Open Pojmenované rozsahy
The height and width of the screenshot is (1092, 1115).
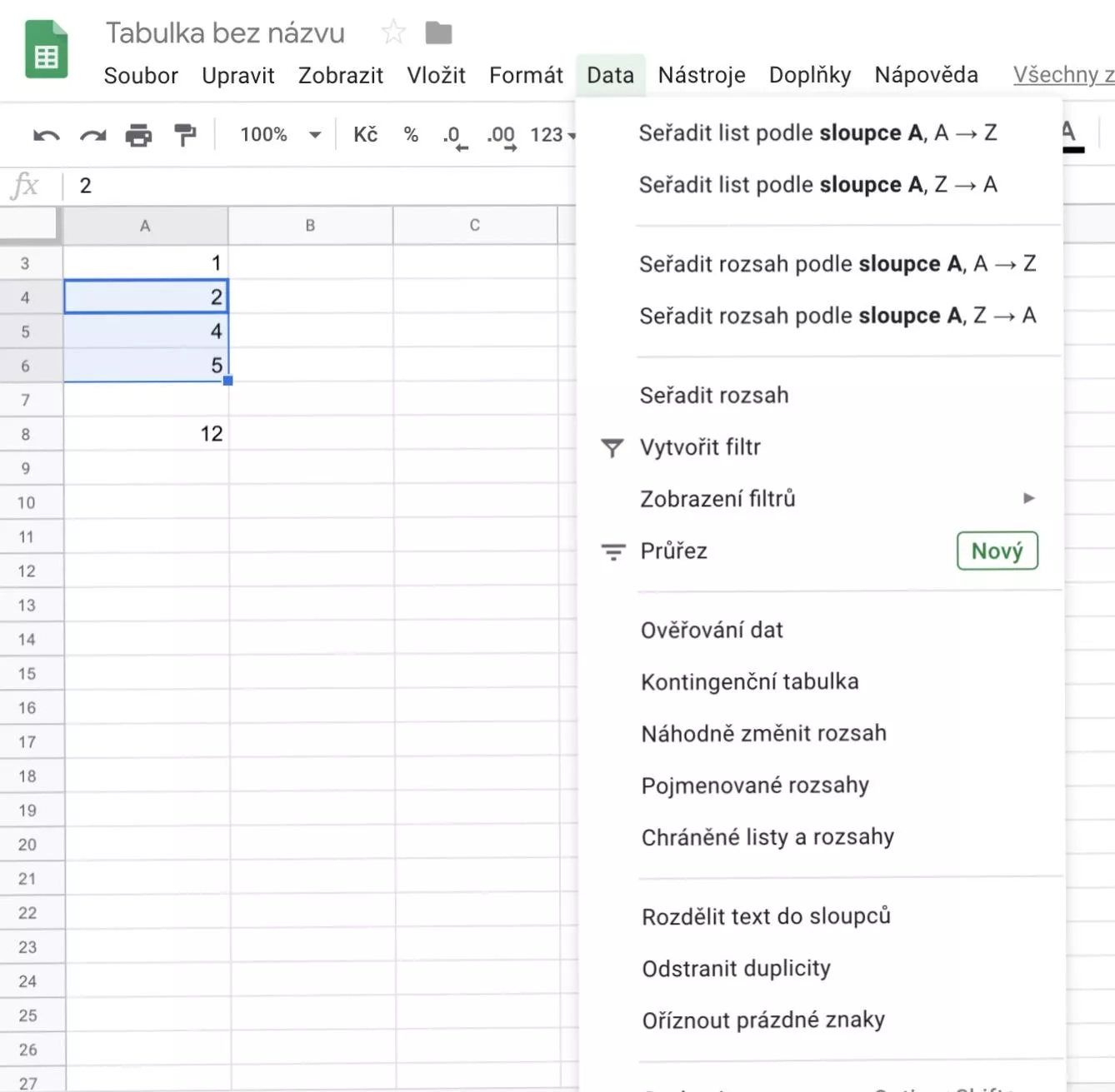[755, 785]
